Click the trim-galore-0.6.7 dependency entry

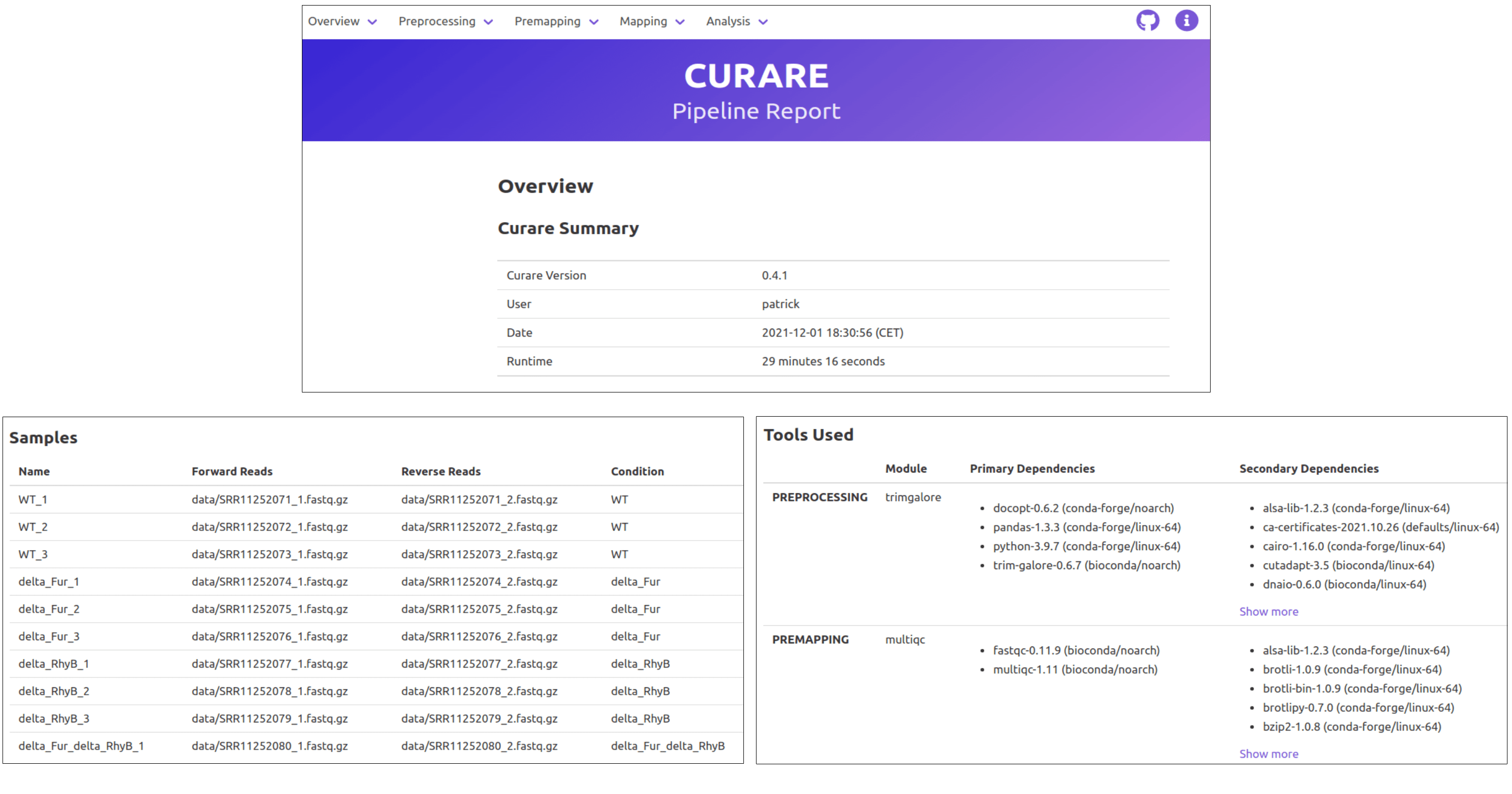(1087, 565)
